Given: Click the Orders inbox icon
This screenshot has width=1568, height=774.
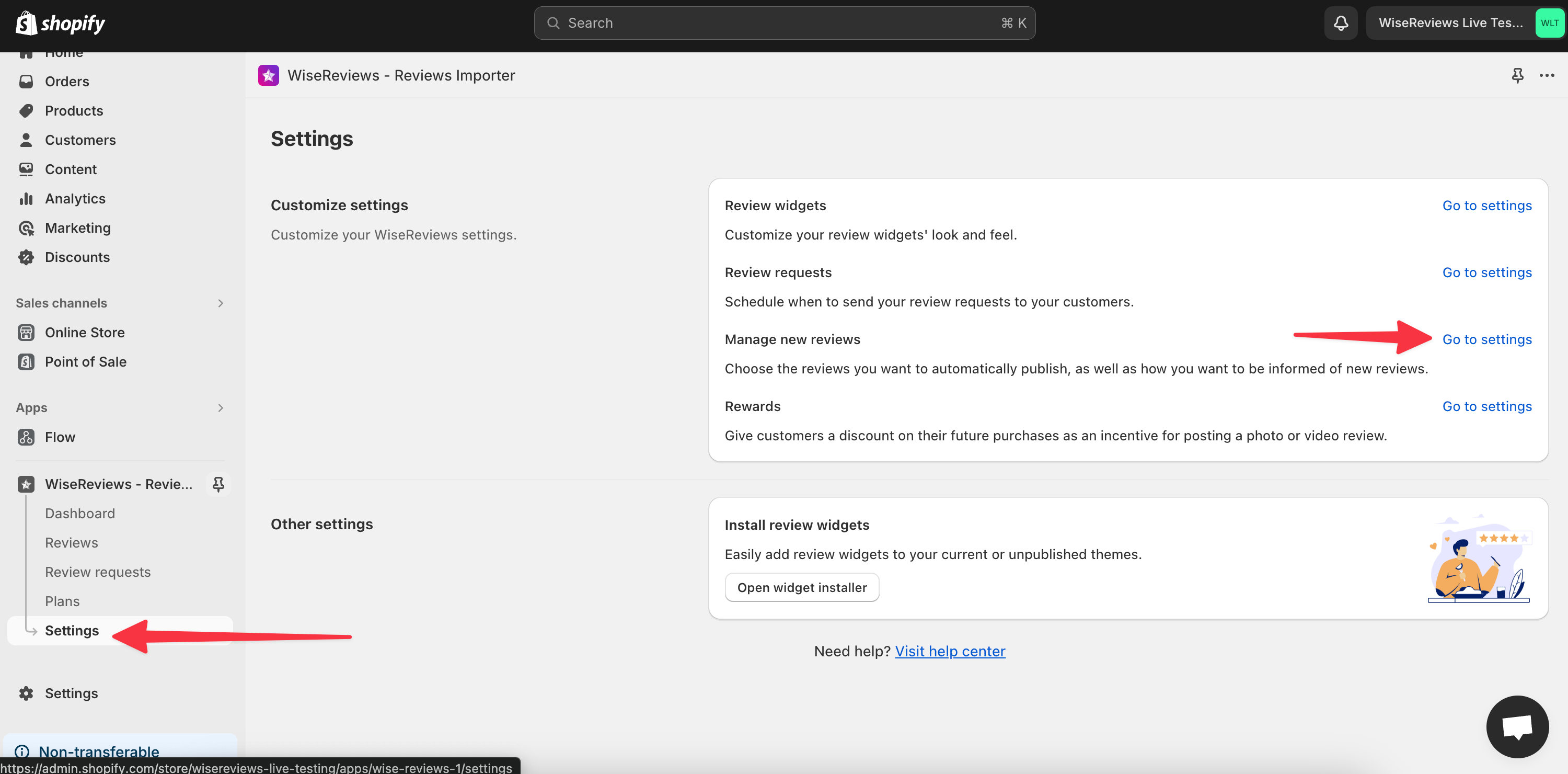Looking at the screenshot, I should [26, 82].
